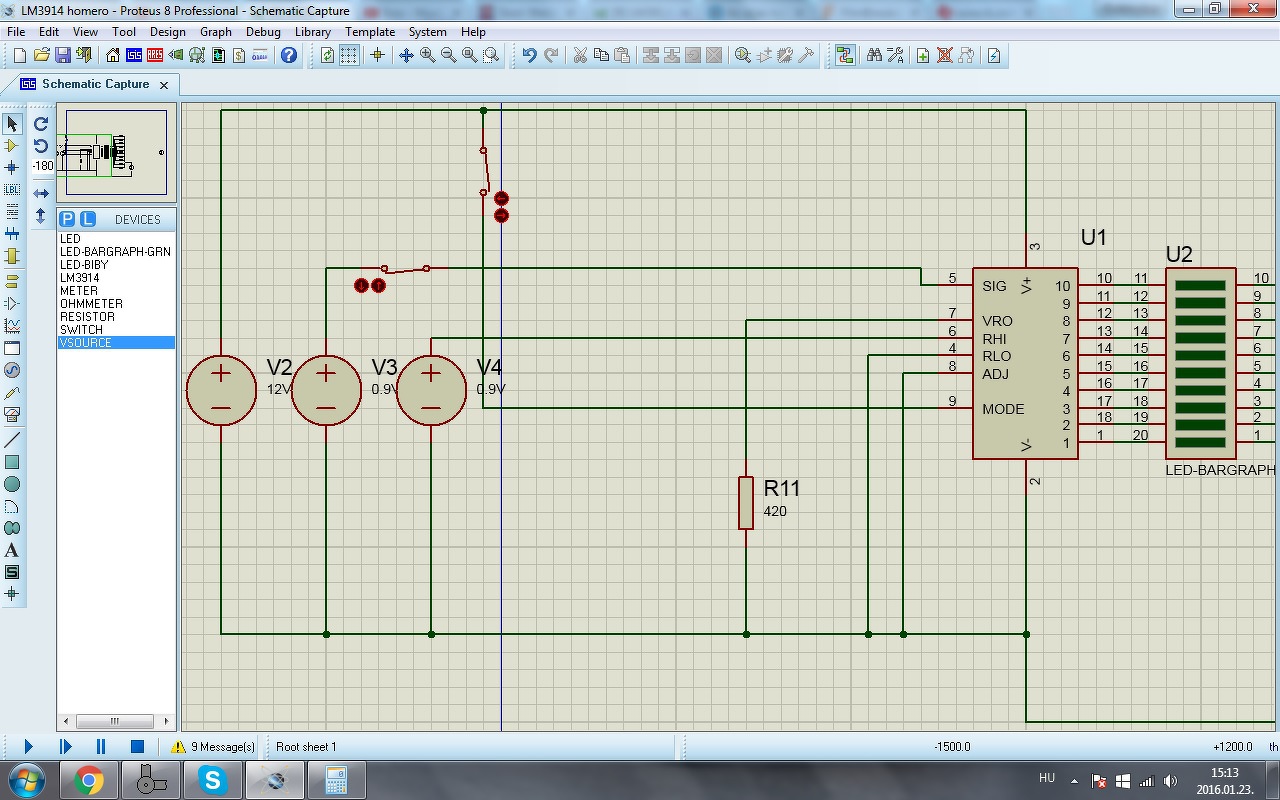This screenshot has height=800, width=1280.
Task: Stop the simulation using the stop button
Action: (138, 746)
